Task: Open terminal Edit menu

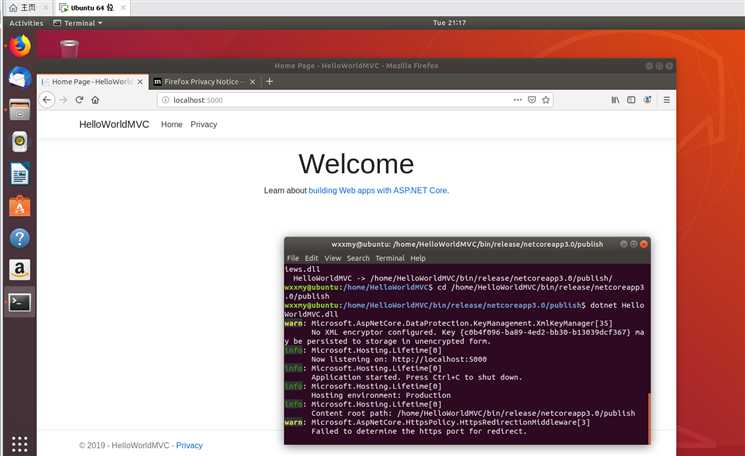Action: (x=311, y=258)
